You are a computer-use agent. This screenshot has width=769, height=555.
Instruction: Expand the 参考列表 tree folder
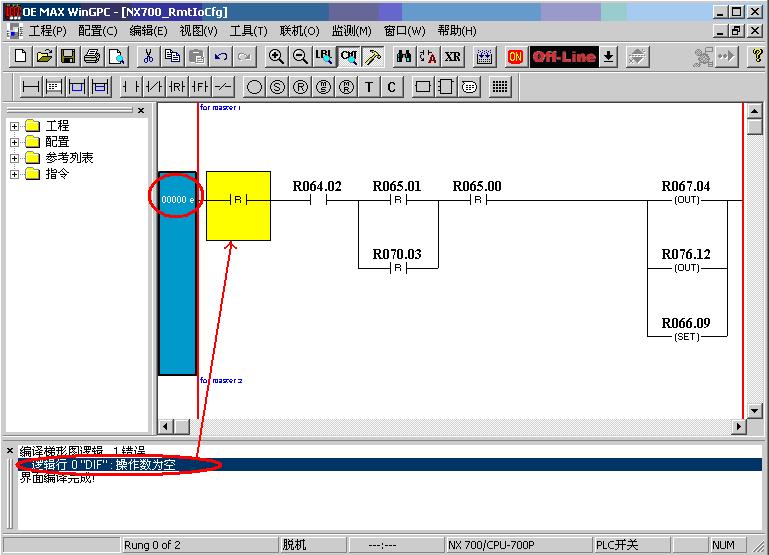(x=14, y=158)
